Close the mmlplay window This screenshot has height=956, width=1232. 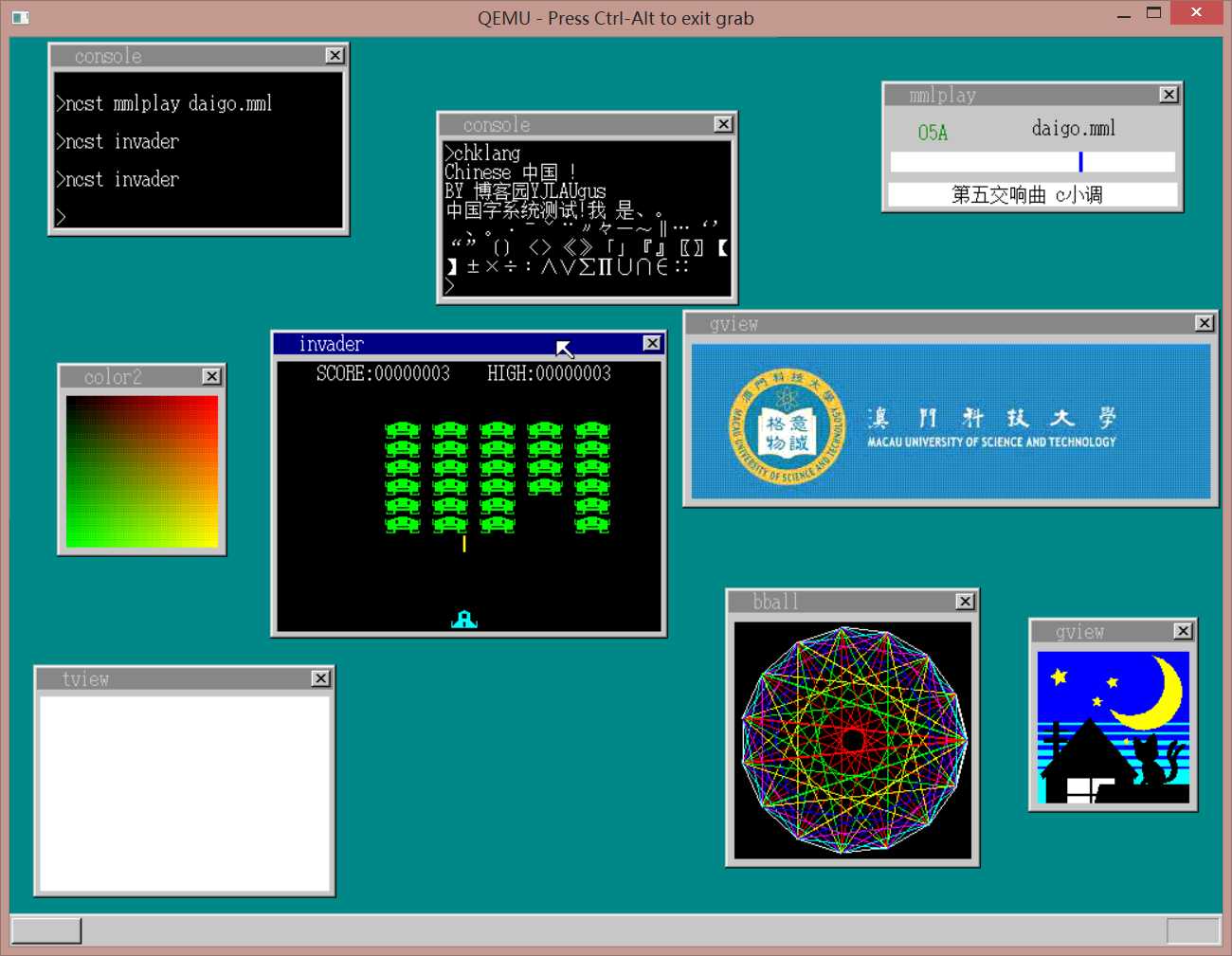1169,95
